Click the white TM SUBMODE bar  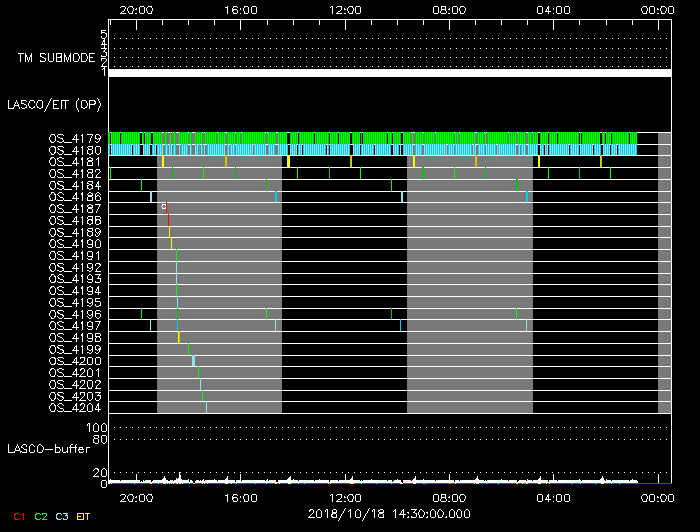[389, 73]
